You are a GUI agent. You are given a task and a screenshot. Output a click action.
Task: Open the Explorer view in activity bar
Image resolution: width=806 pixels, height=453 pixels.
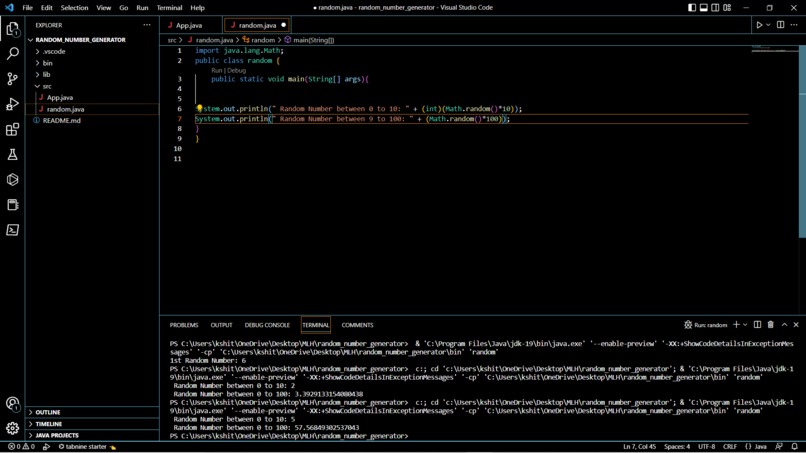[13, 29]
